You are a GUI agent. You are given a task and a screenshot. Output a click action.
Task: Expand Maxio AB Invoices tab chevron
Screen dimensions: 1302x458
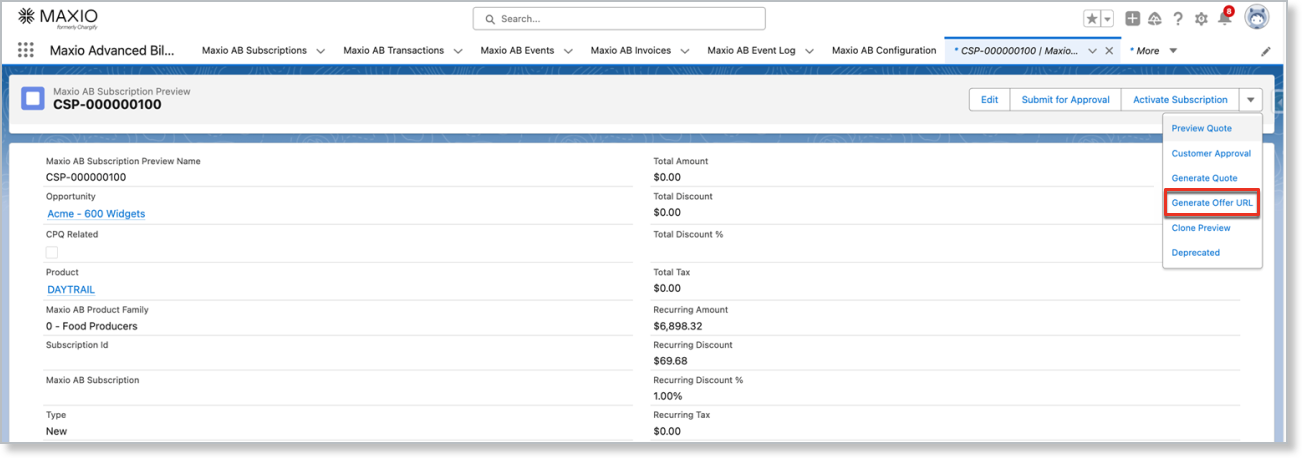(x=684, y=51)
